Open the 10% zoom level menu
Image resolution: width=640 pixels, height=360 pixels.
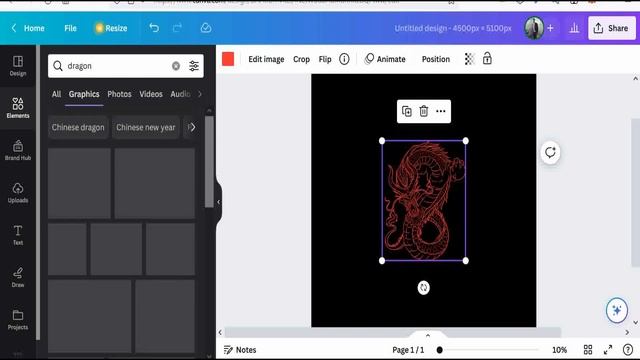pyautogui.click(x=559, y=350)
